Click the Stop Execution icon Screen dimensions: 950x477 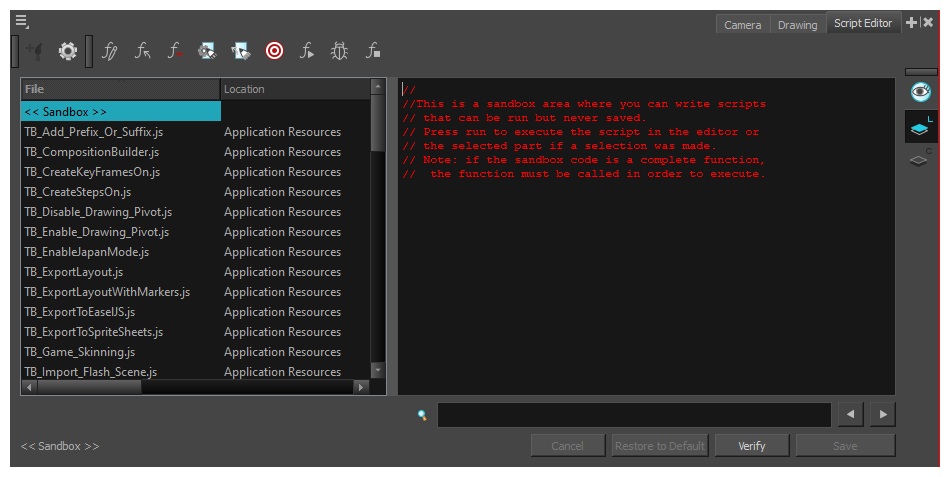[x=372, y=50]
